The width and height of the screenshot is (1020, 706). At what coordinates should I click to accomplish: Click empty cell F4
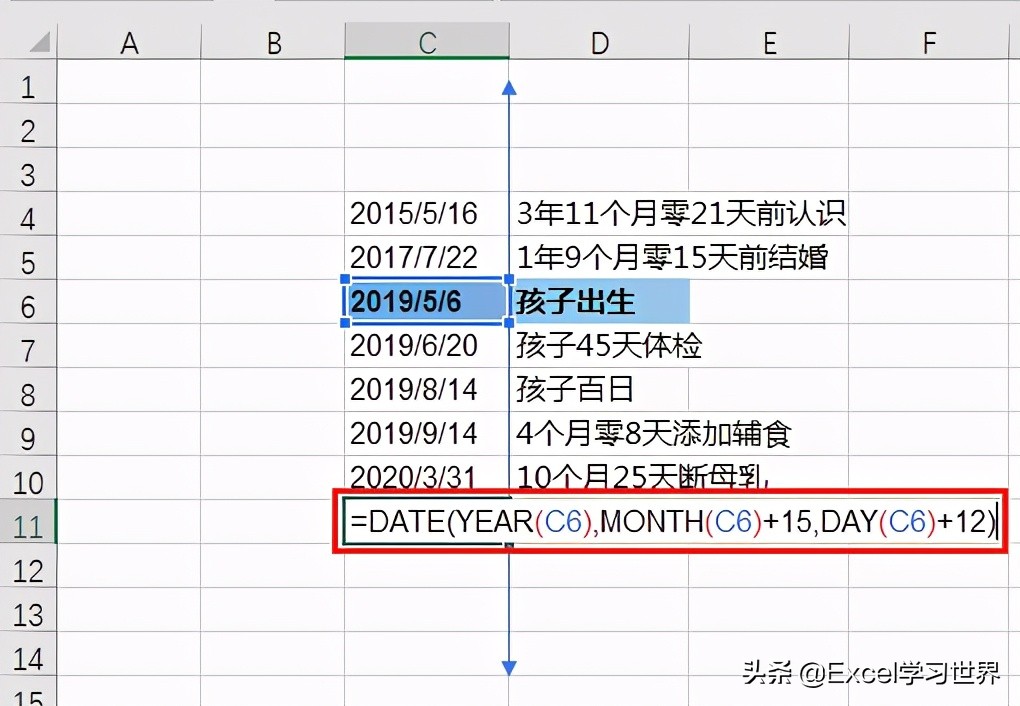click(x=930, y=213)
